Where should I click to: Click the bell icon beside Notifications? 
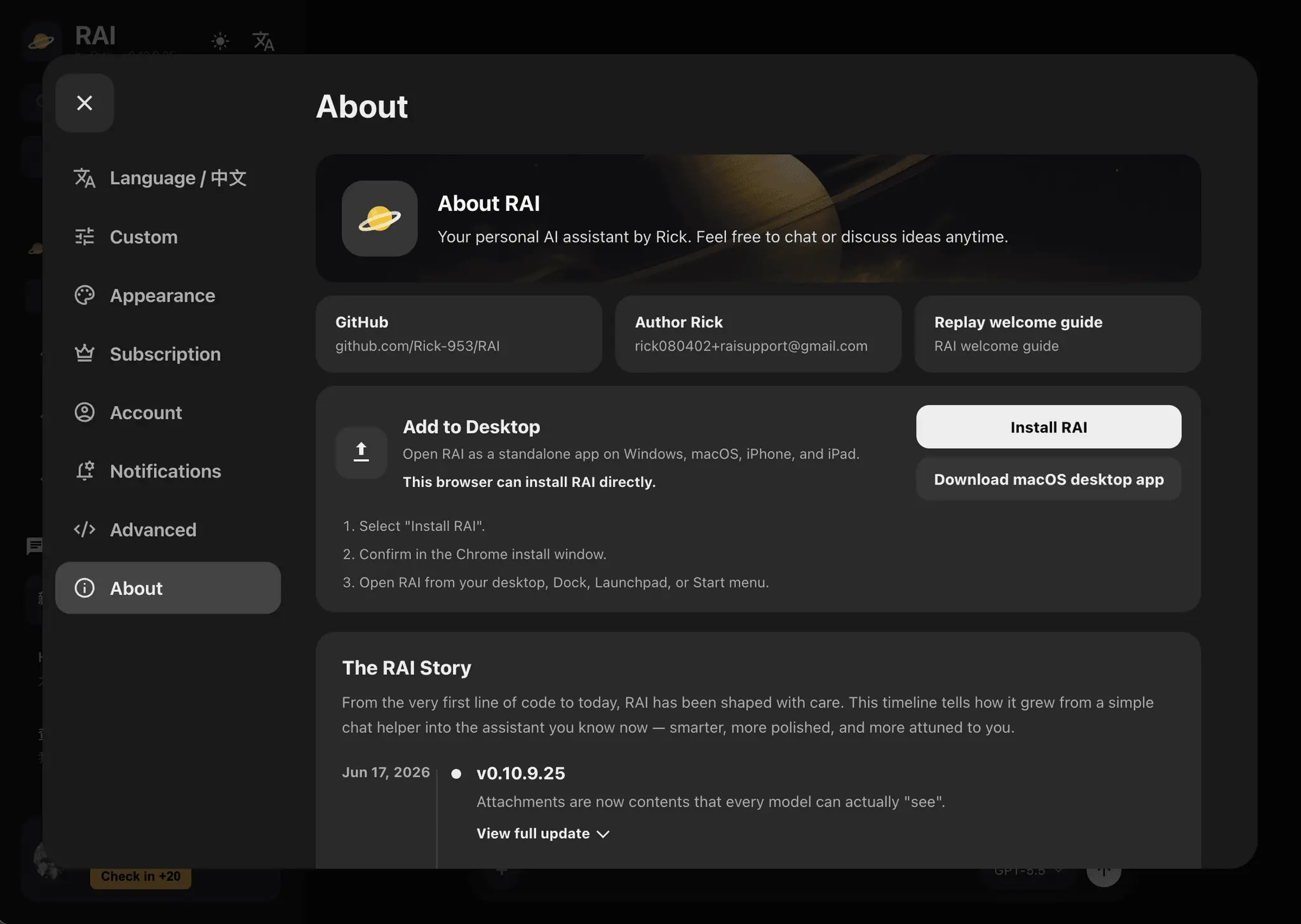(x=84, y=471)
